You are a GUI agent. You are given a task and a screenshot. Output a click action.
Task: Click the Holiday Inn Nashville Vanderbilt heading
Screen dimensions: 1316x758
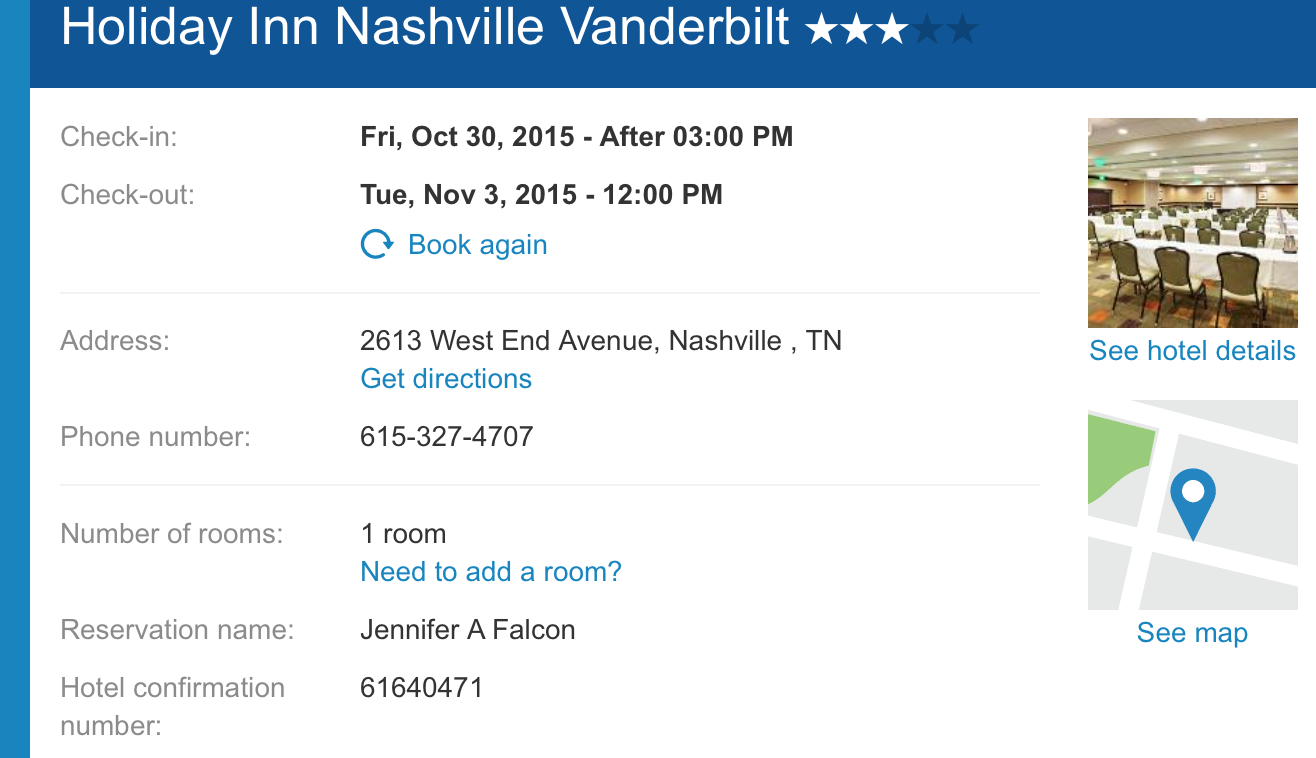point(426,28)
